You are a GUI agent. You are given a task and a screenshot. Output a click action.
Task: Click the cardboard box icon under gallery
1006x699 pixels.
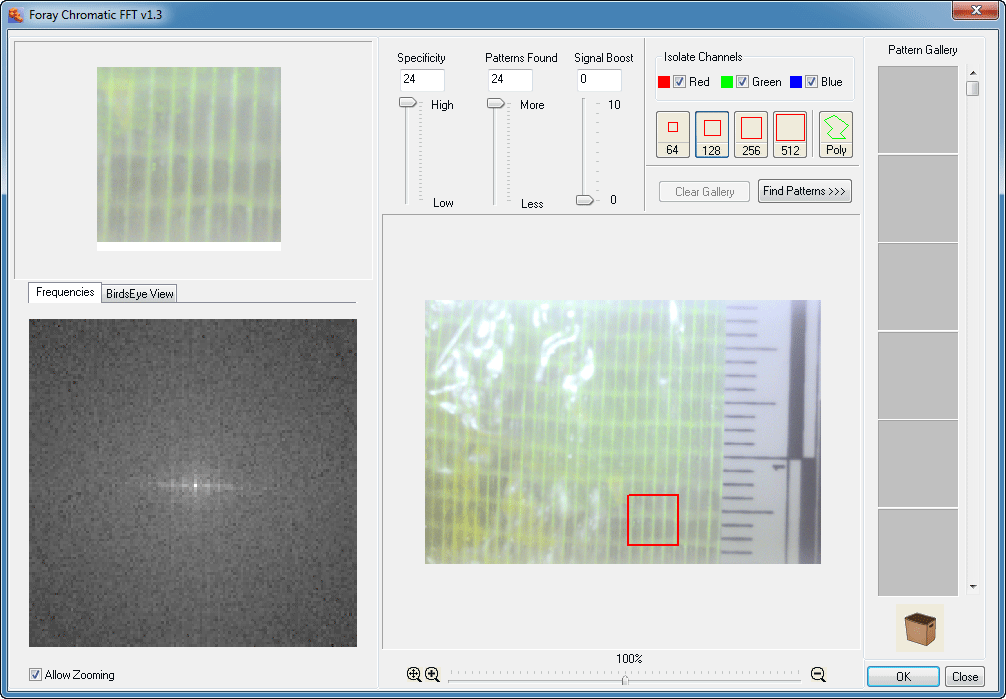(919, 629)
